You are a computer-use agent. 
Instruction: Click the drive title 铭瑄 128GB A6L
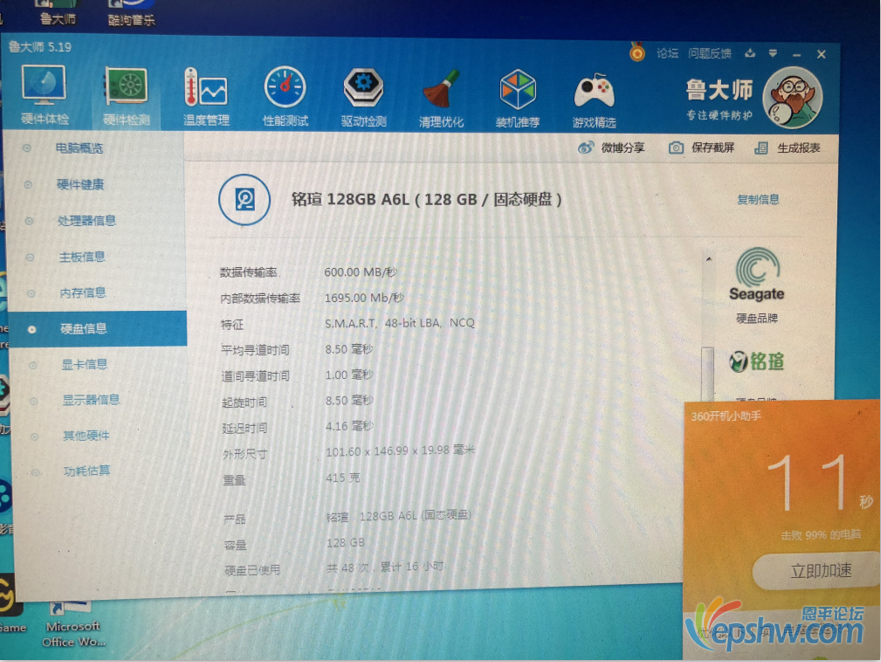click(426, 199)
